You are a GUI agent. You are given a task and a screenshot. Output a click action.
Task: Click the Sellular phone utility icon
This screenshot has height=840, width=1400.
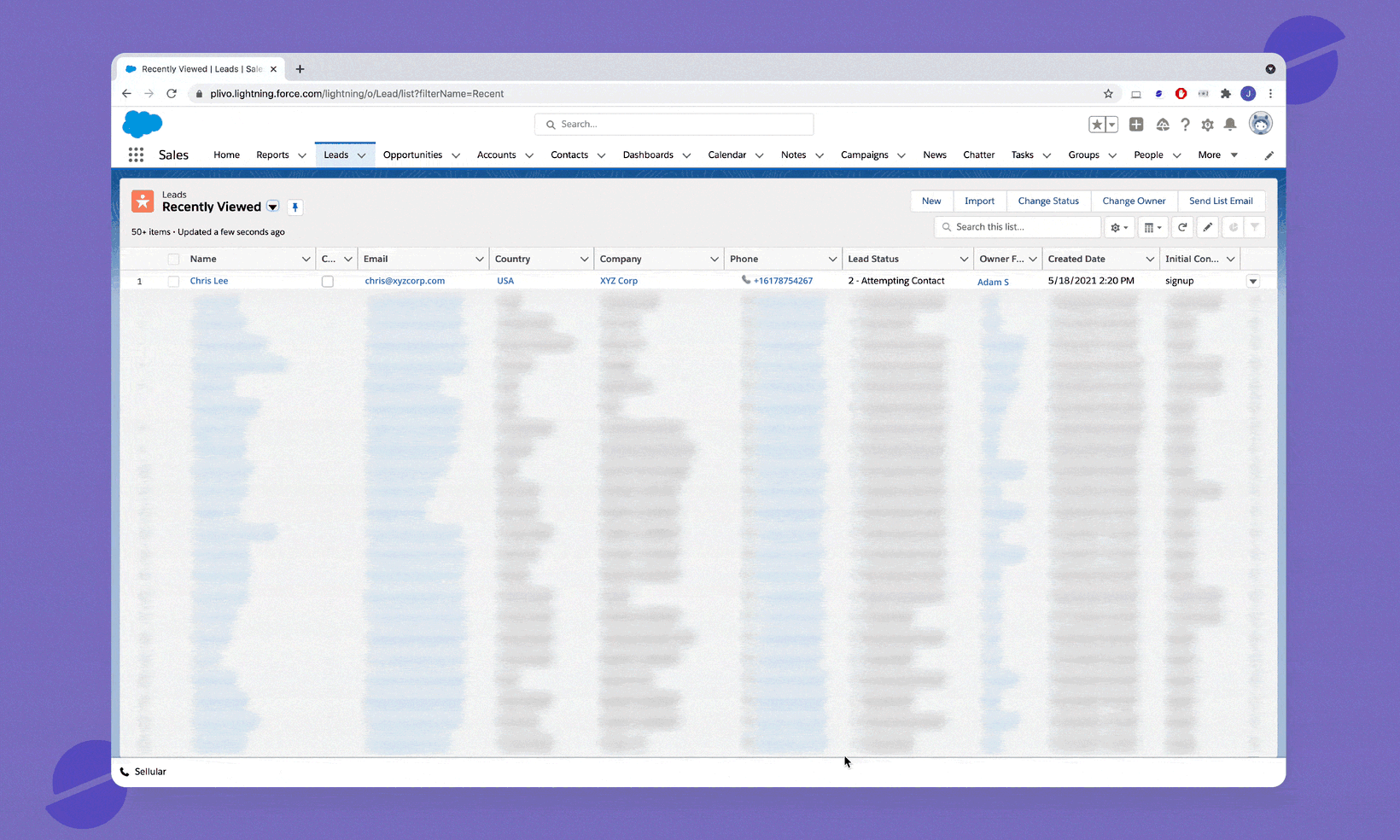click(125, 772)
